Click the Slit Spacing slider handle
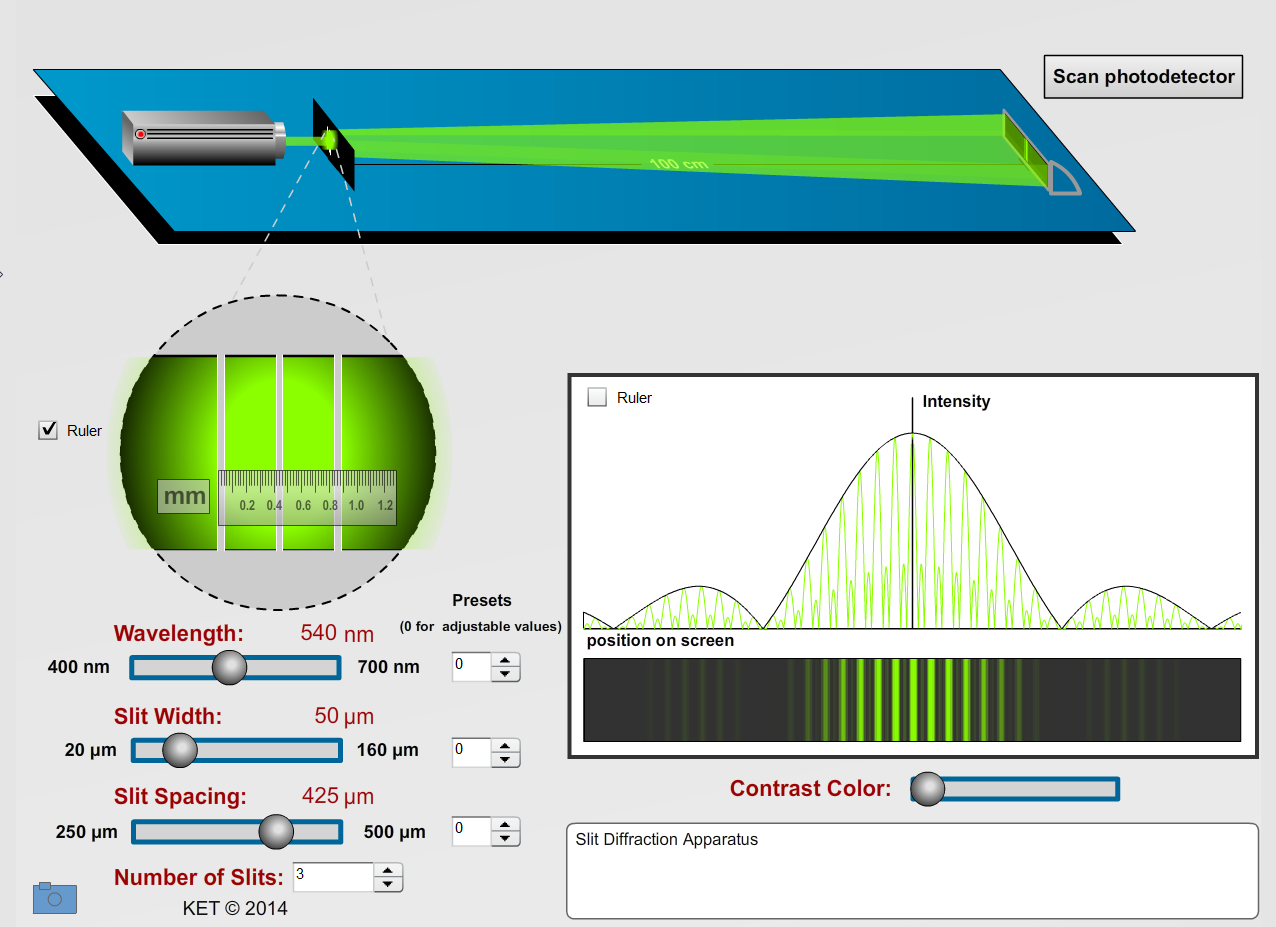Screen dimensions: 1276x927 click(276, 831)
